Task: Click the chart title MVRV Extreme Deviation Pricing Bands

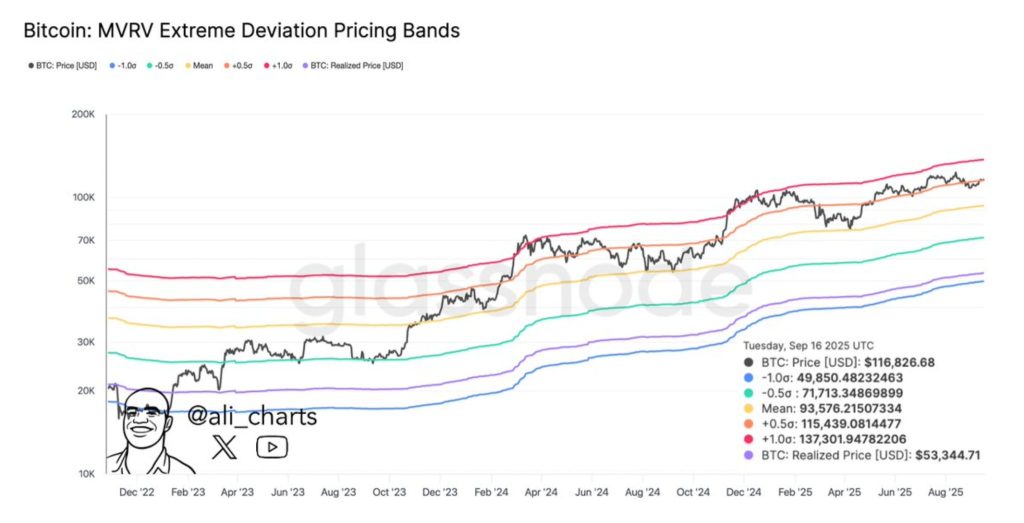Action: [241, 30]
